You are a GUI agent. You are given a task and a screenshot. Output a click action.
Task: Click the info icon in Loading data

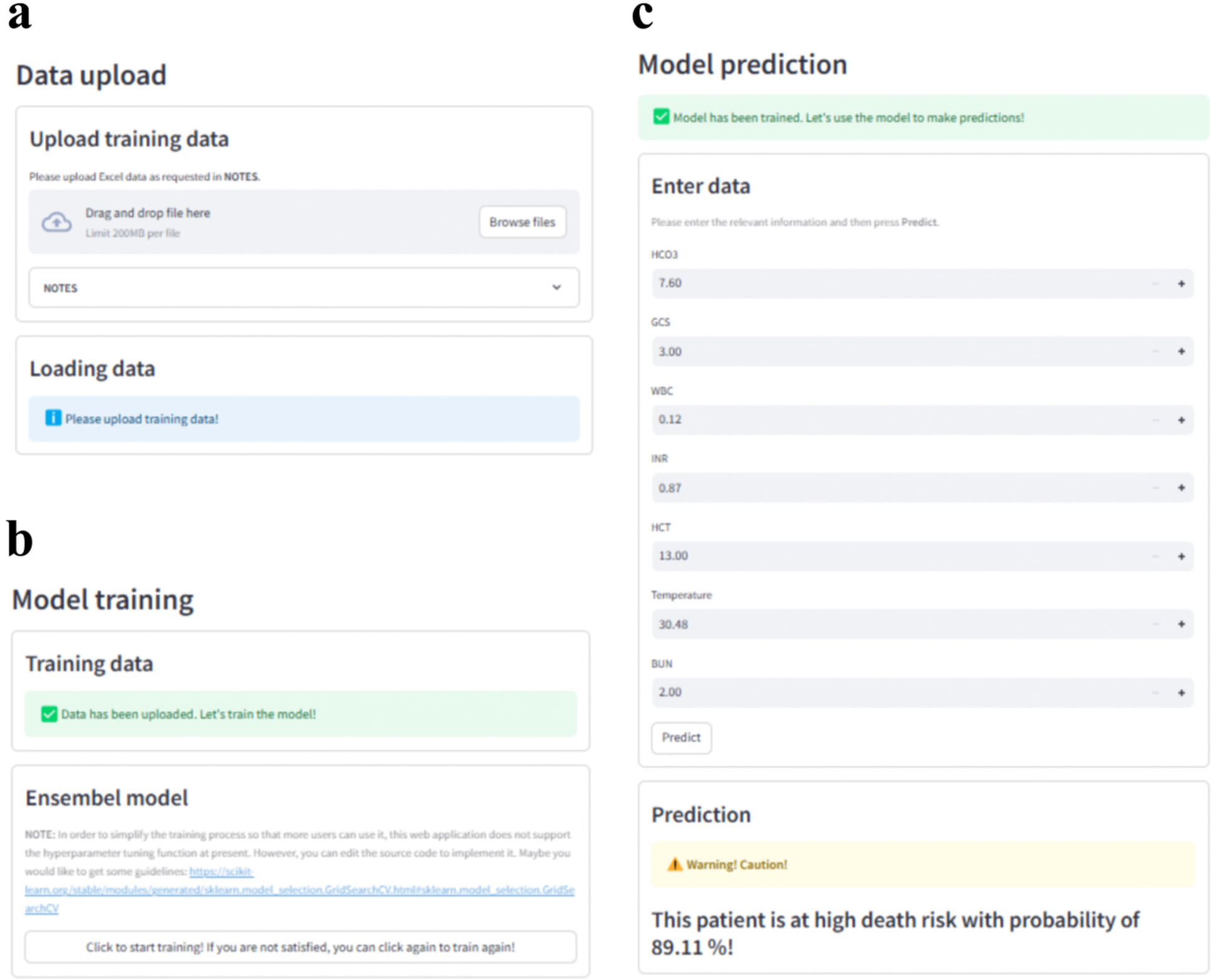(x=53, y=418)
